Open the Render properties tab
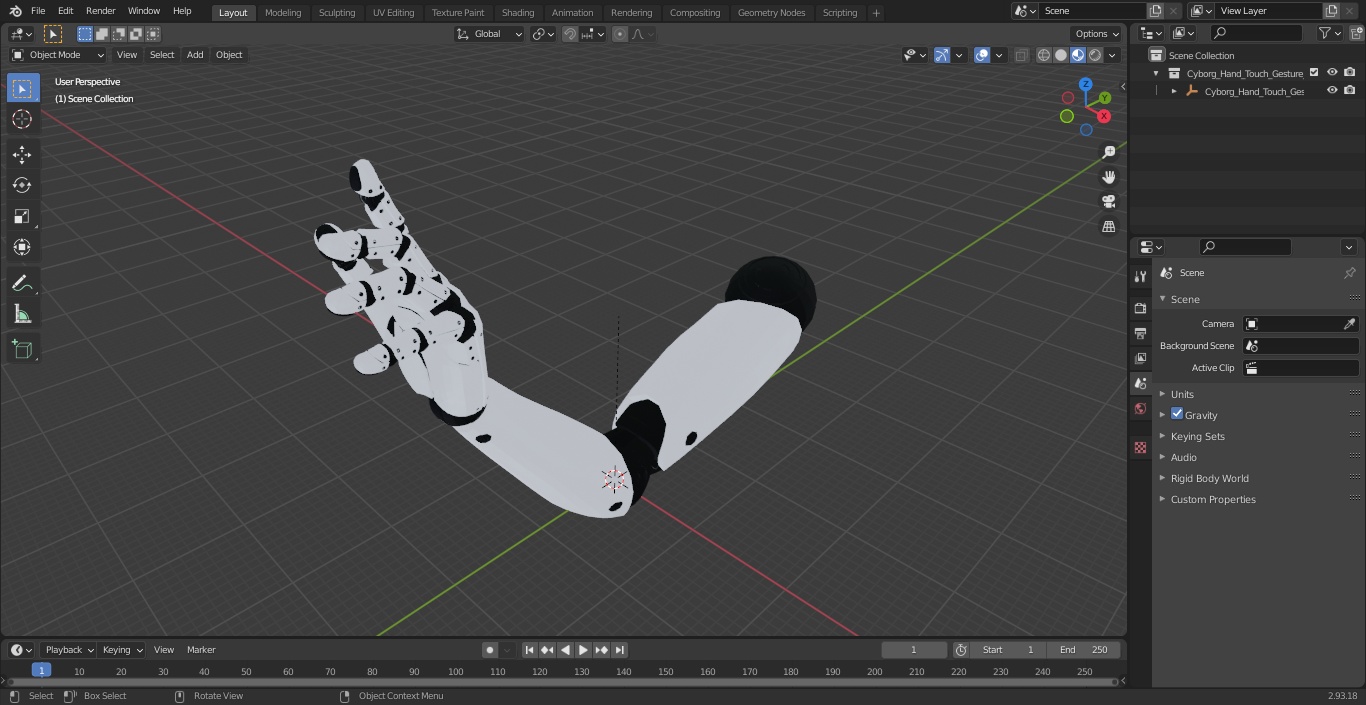Screen dimensions: 1366x705 tap(1140, 308)
